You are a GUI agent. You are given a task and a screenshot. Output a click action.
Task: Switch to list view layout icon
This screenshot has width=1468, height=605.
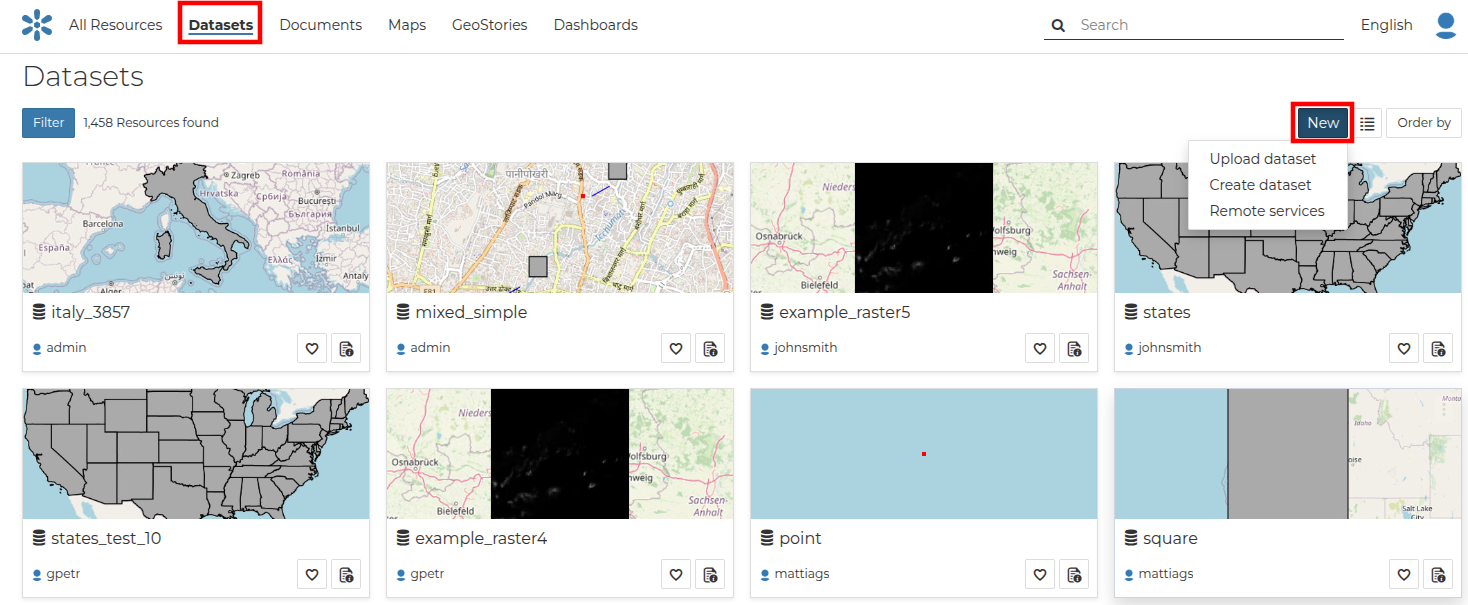(1367, 123)
